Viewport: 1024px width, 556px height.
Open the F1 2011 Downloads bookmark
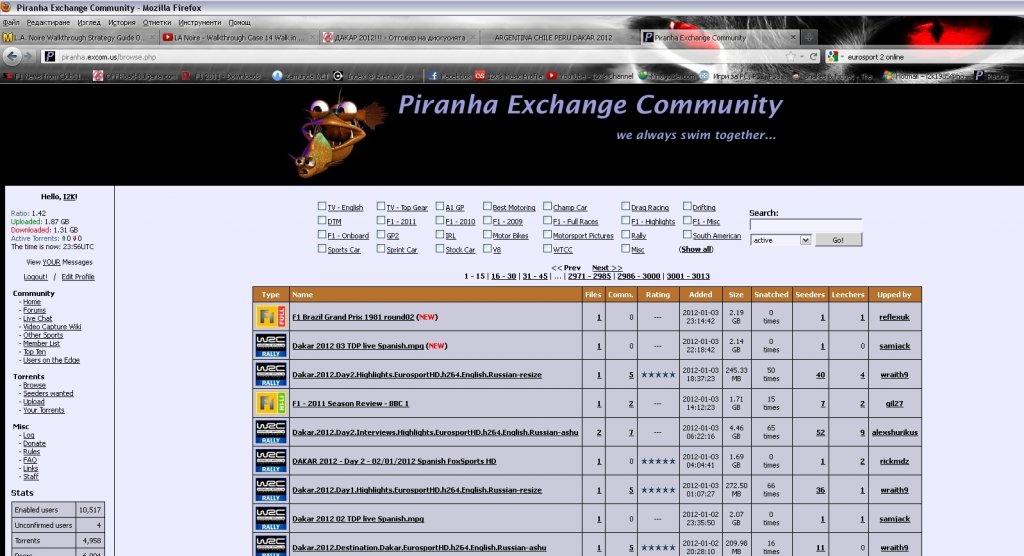click(x=221, y=76)
